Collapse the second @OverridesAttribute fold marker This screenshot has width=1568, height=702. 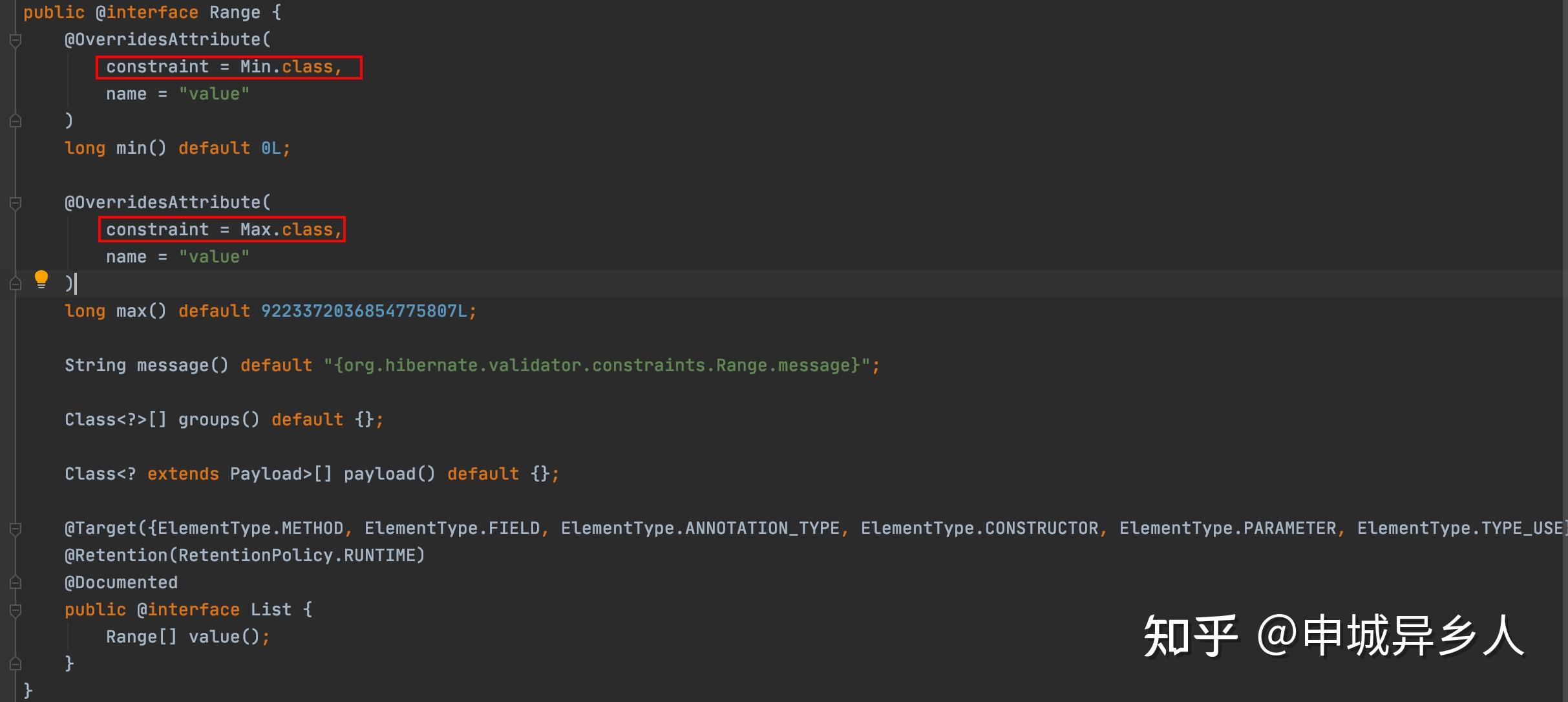(x=16, y=204)
